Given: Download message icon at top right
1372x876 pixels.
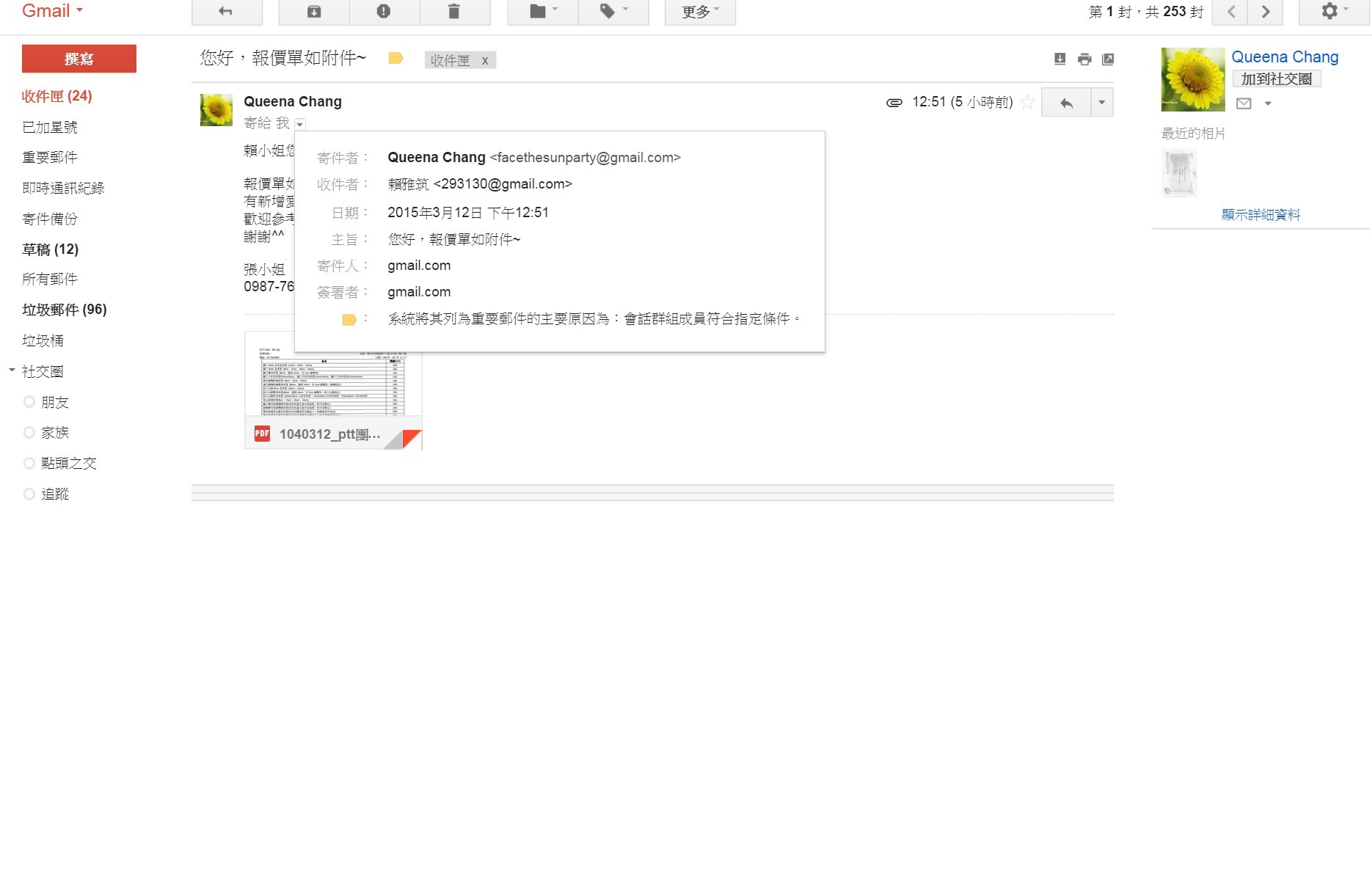Looking at the screenshot, I should [1060, 59].
